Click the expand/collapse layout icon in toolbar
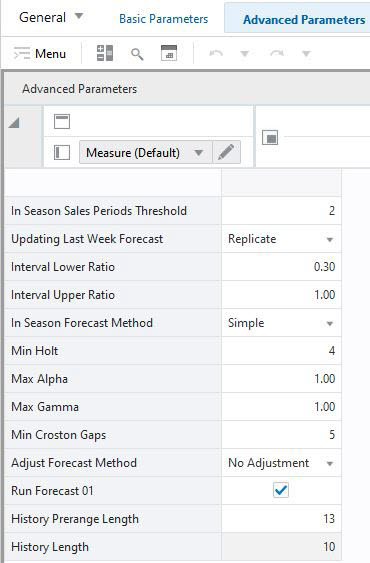Viewport: 370px width, 563px height. 105,53
